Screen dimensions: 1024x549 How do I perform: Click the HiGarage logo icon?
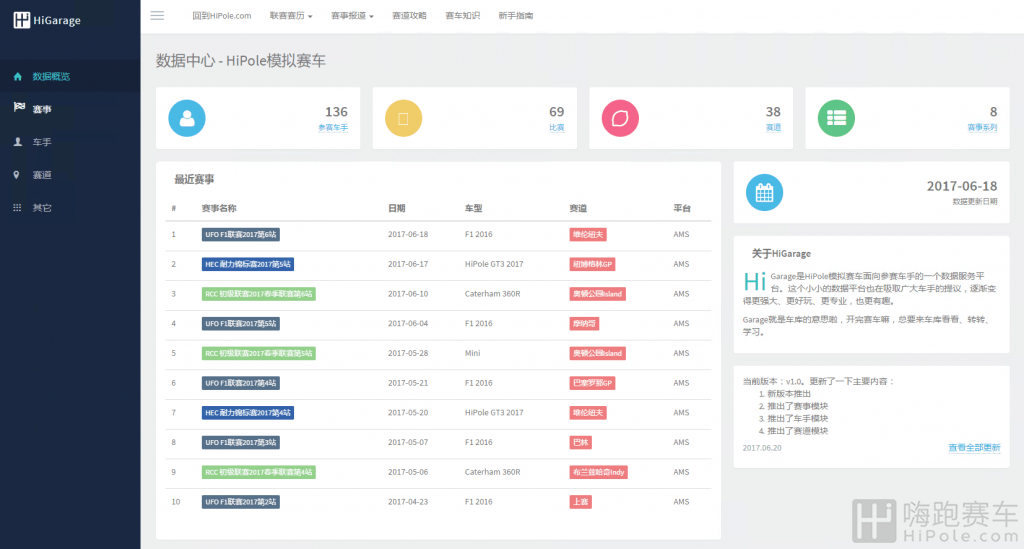[22, 20]
